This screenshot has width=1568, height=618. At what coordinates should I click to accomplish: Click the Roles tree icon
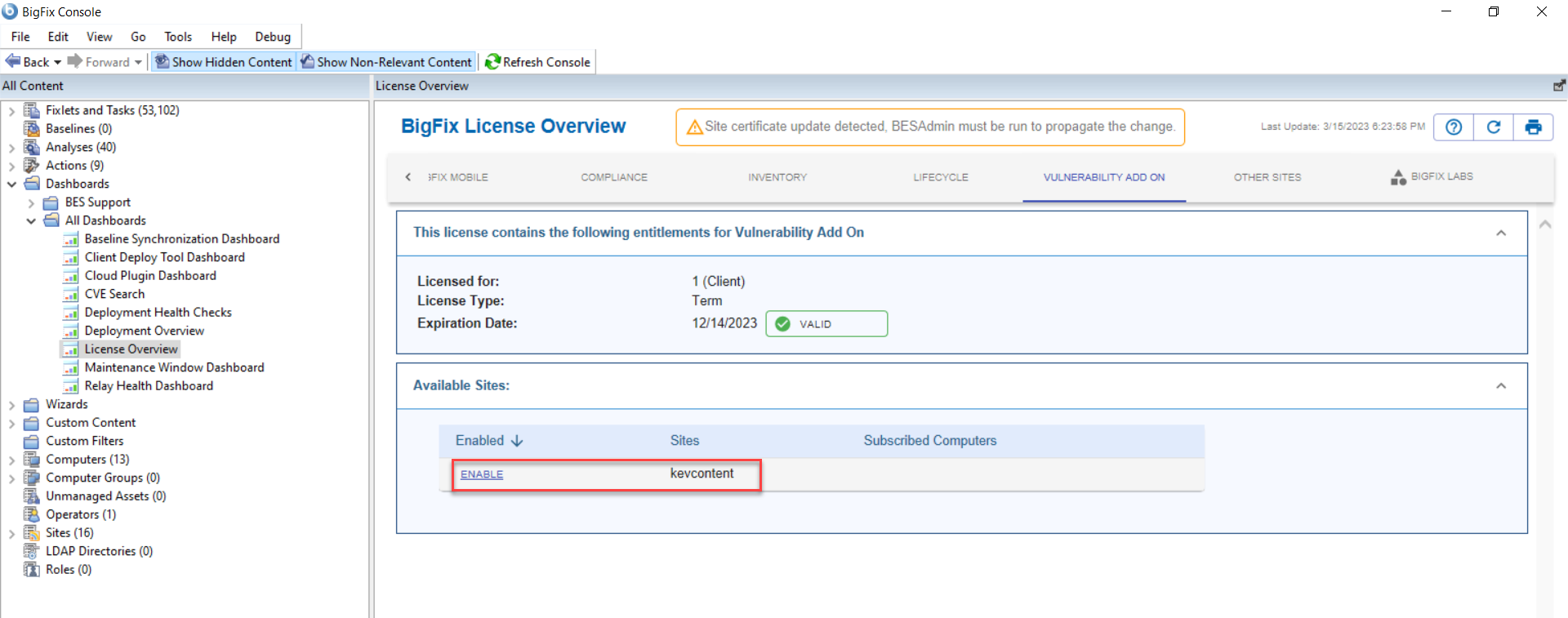[32, 570]
